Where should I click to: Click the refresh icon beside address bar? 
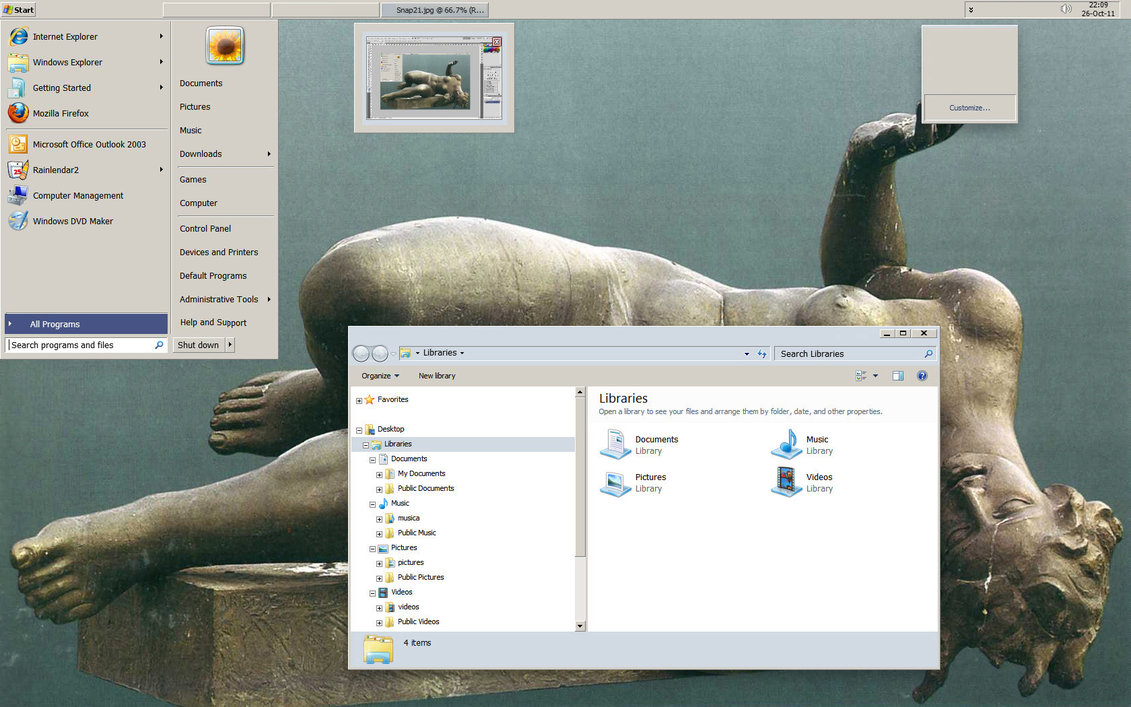pos(762,353)
